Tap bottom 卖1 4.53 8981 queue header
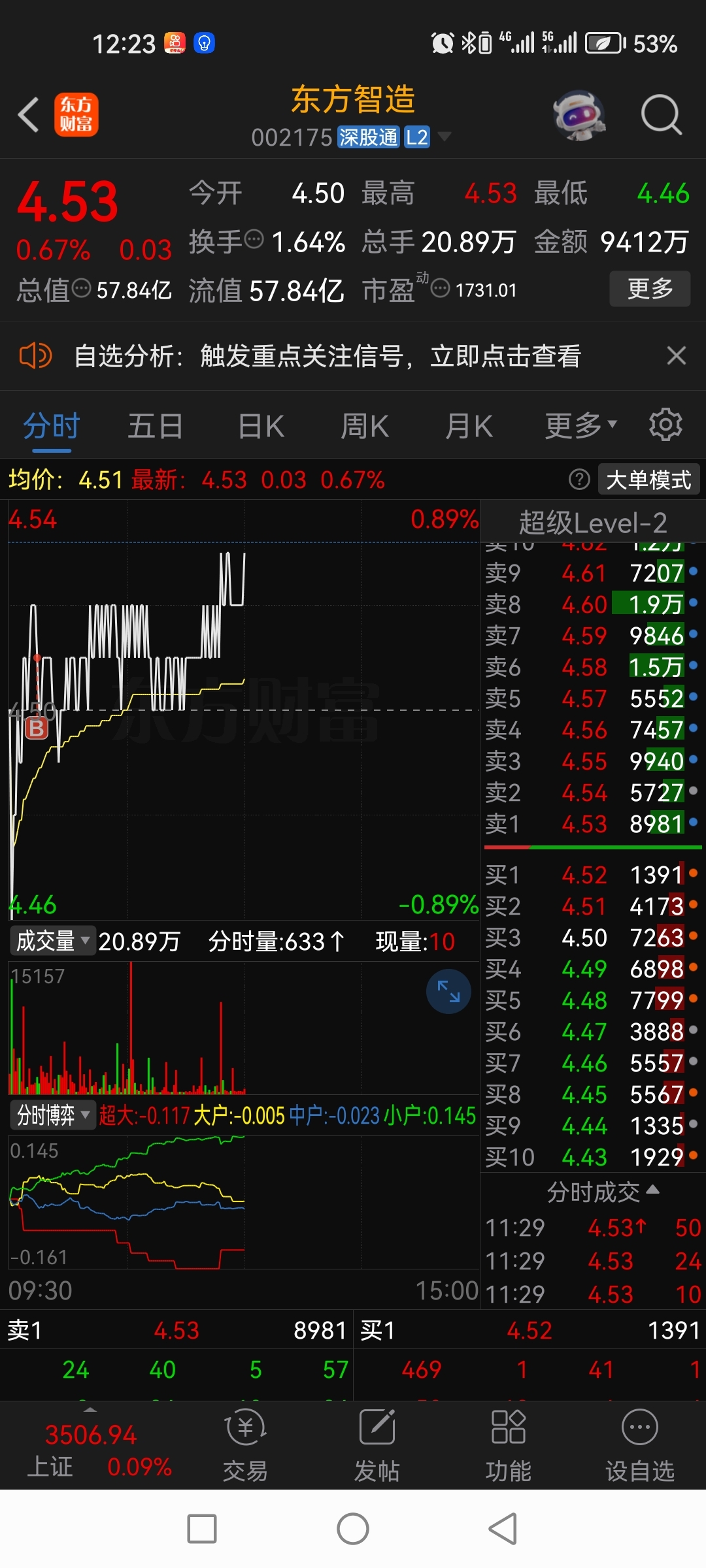The height and width of the screenshot is (1568, 706). pyautogui.click(x=176, y=1330)
